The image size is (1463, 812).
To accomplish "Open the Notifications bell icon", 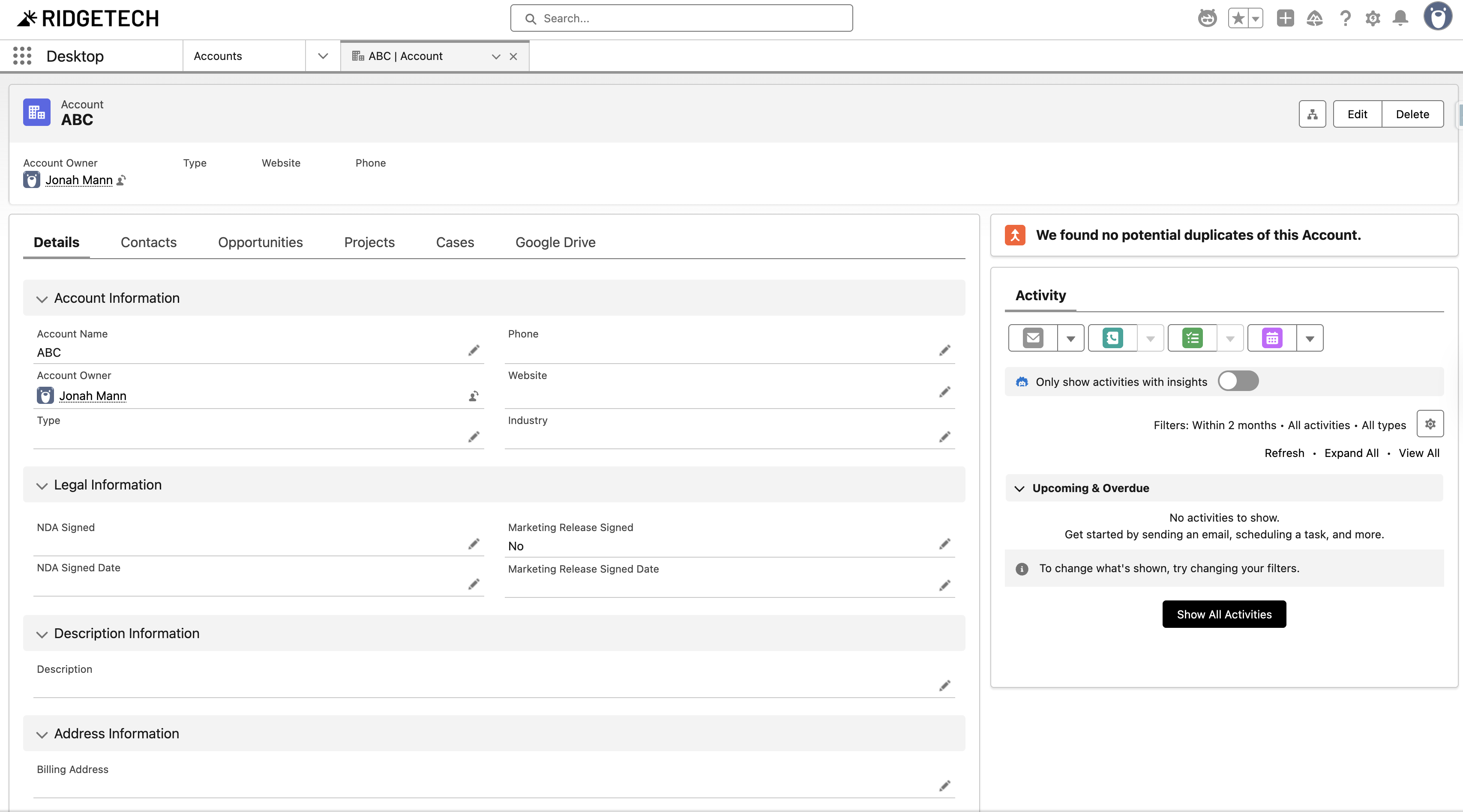I will [1400, 18].
